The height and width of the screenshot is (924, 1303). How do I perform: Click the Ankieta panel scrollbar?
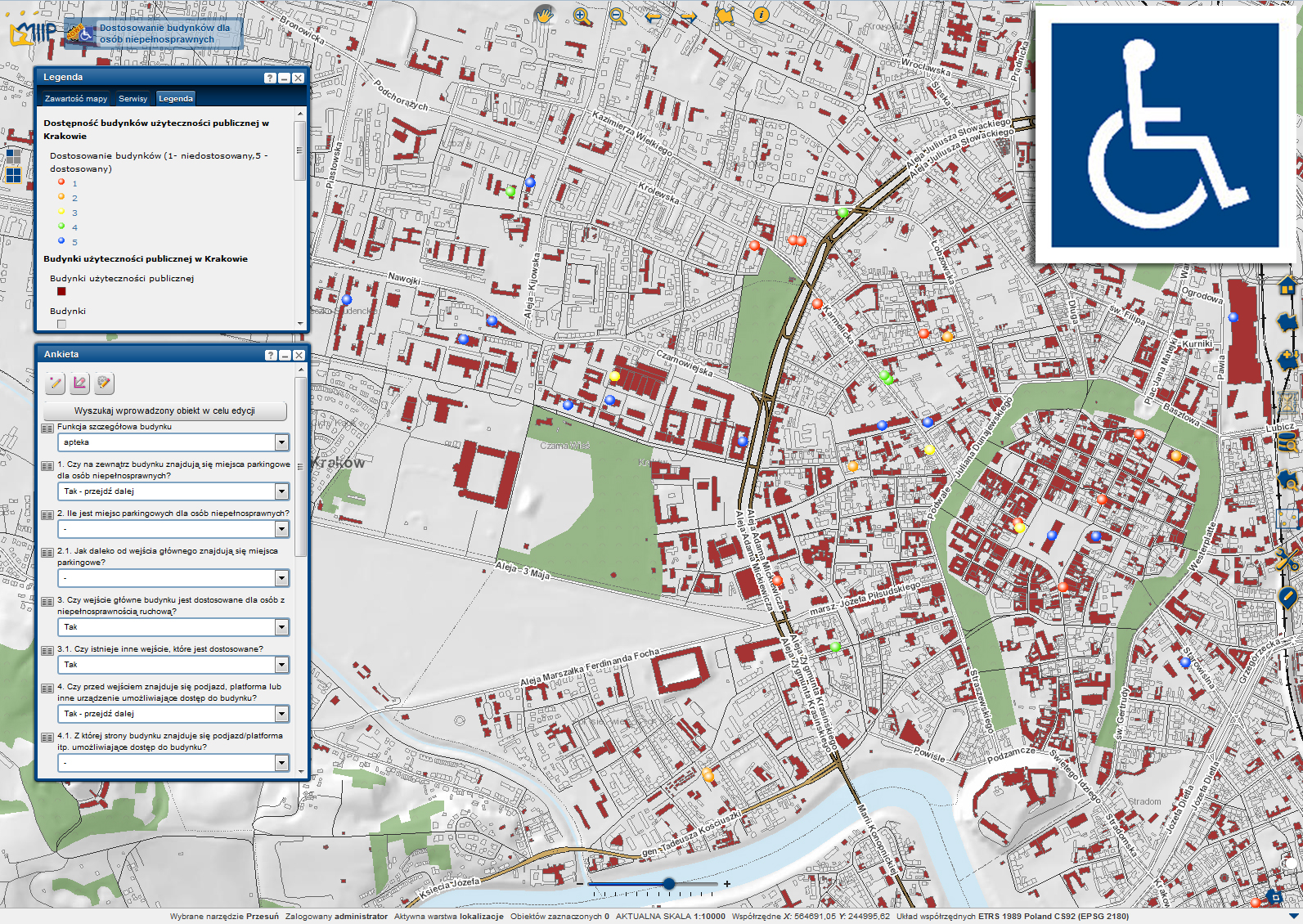[x=300, y=466]
